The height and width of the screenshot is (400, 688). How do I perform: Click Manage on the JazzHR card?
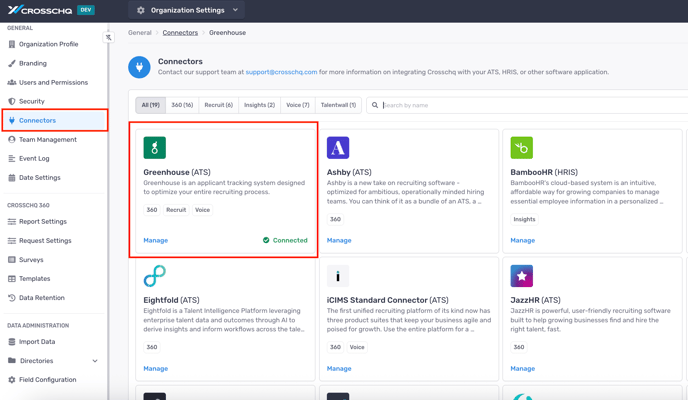coord(523,368)
